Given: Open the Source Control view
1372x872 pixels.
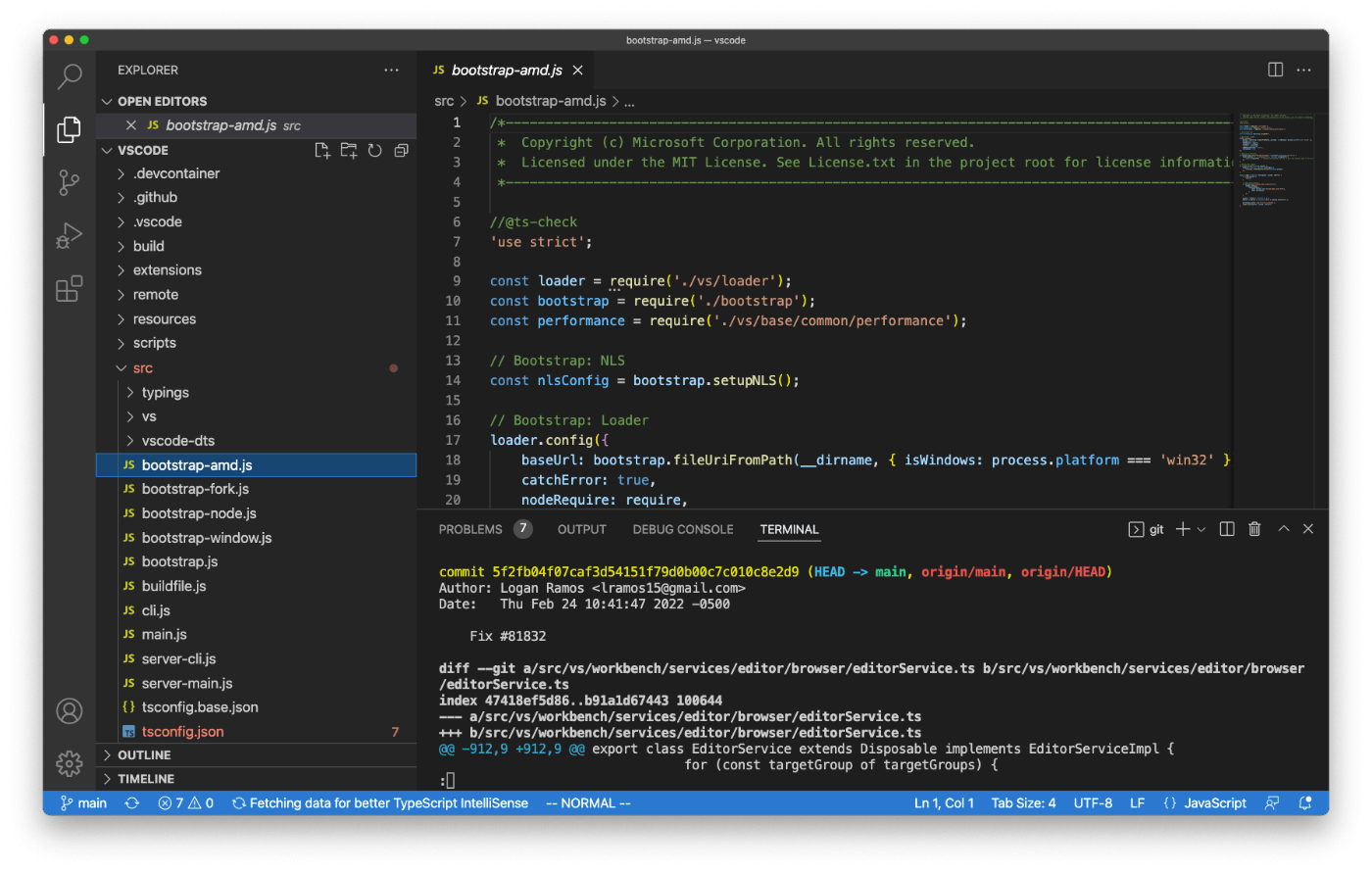Looking at the screenshot, I should point(69,182).
